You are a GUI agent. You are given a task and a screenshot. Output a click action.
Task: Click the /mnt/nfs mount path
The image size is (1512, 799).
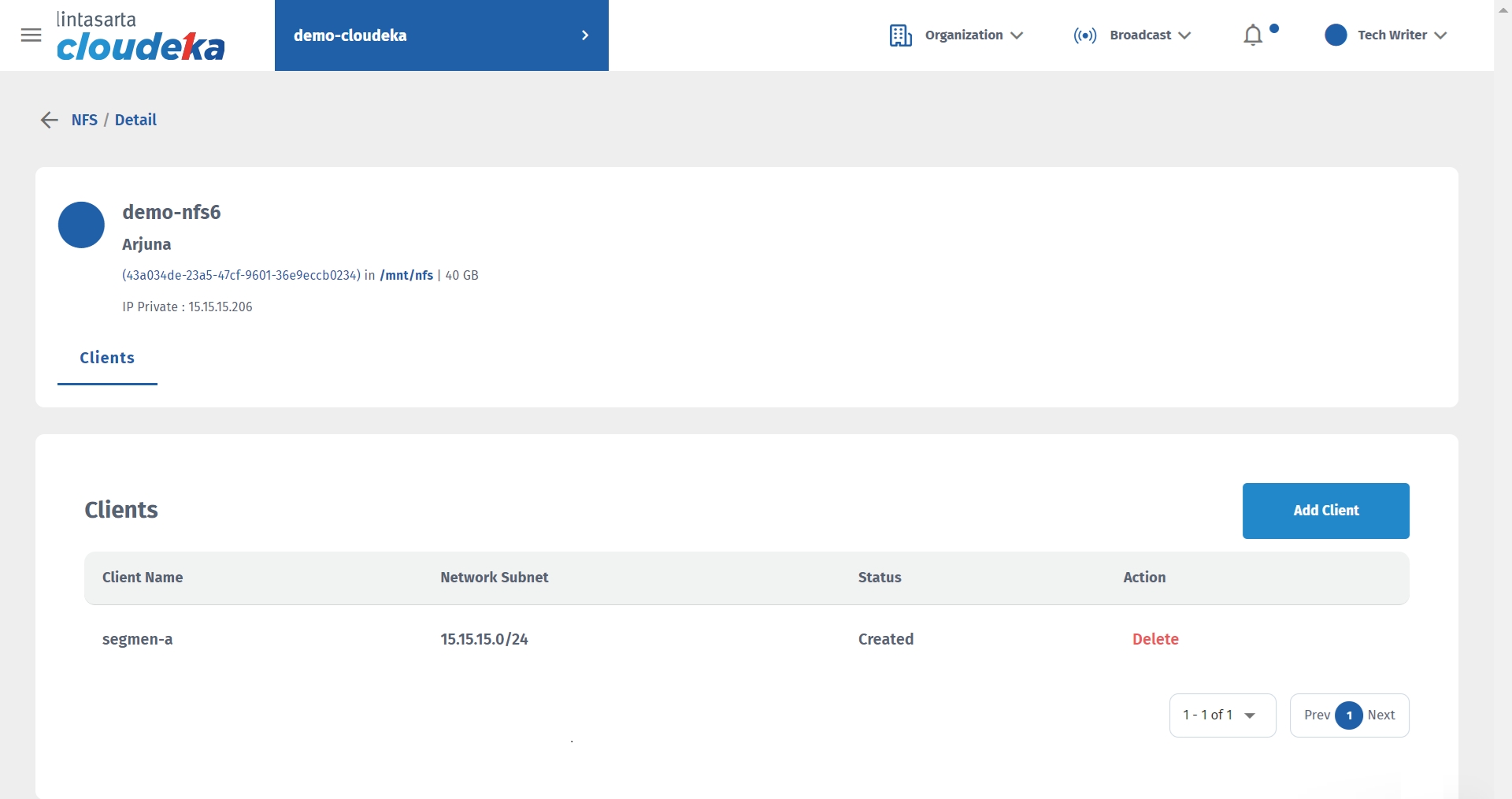tap(406, 276)
